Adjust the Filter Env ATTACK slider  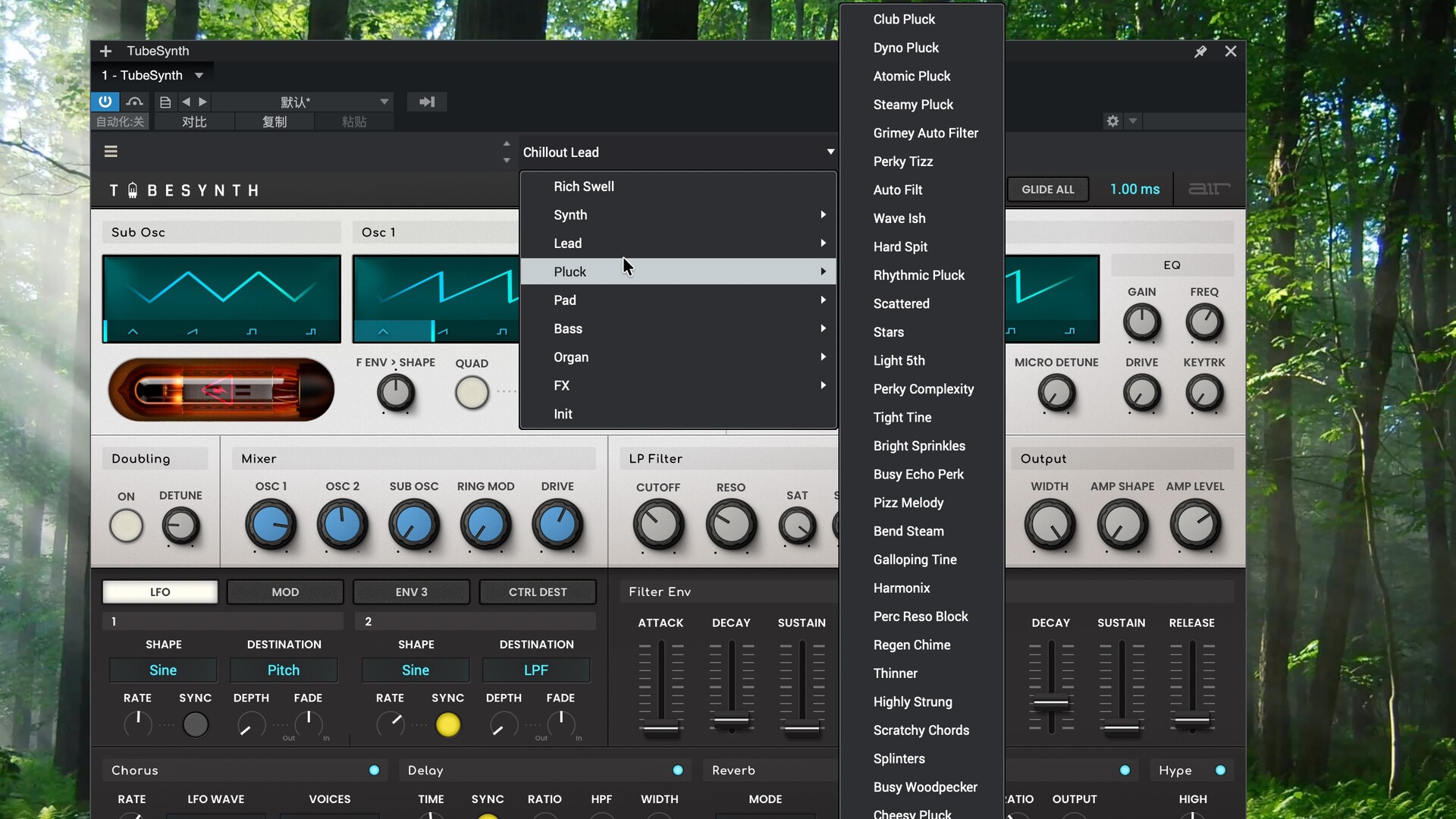coord(661,728)
